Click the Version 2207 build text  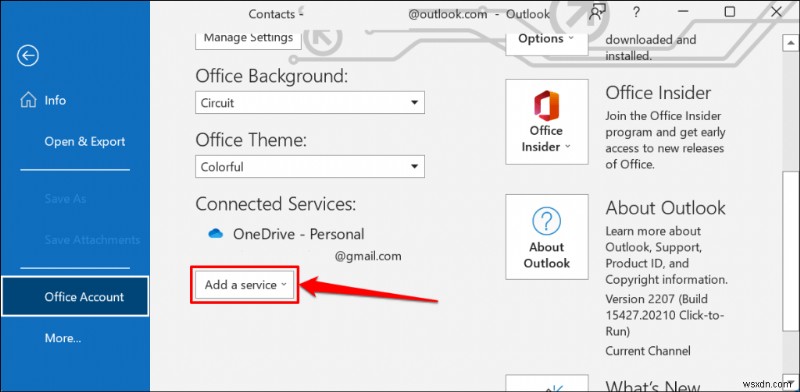pos(664,315)
